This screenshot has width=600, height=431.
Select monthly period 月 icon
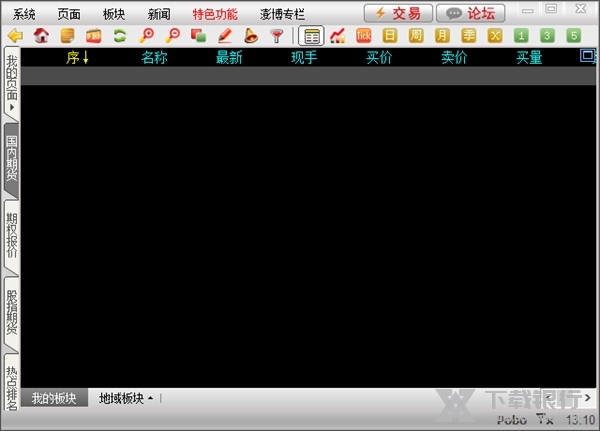(x=442, y=36)
